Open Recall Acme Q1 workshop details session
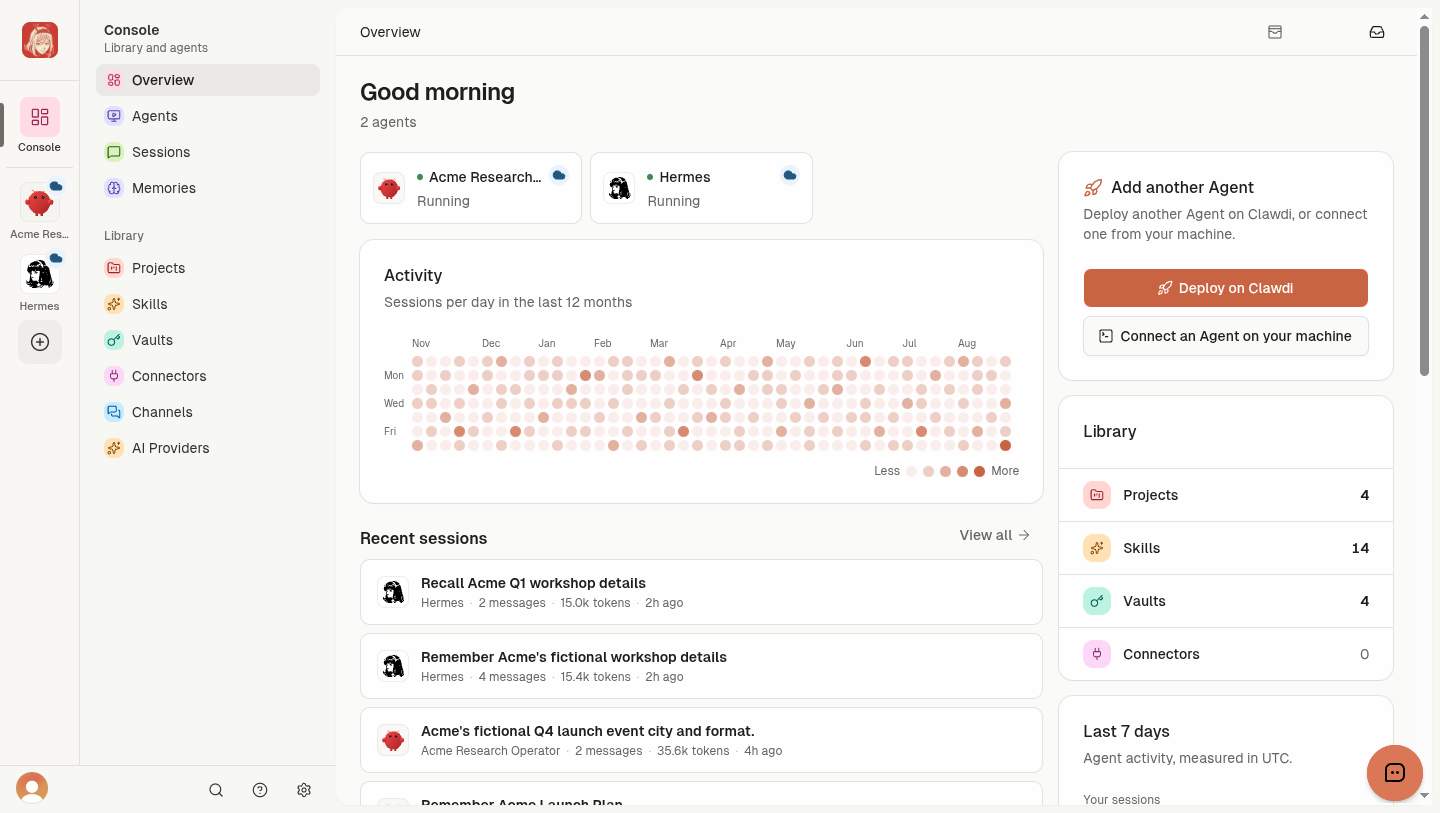This screenshot has height=813, width=1440. pos(701,592)
